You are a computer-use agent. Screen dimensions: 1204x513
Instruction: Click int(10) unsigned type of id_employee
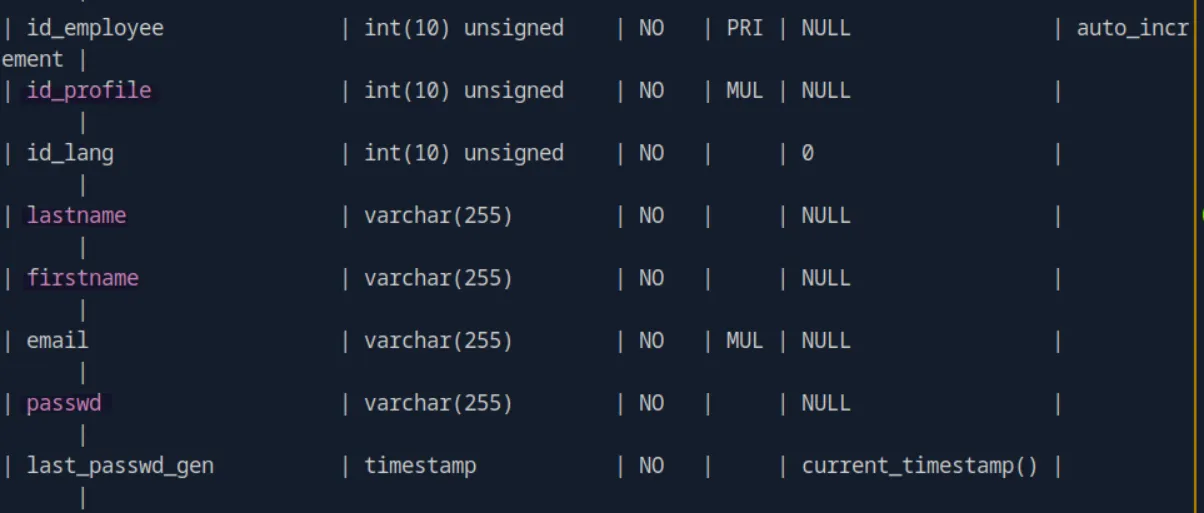[x=464, y=28]
